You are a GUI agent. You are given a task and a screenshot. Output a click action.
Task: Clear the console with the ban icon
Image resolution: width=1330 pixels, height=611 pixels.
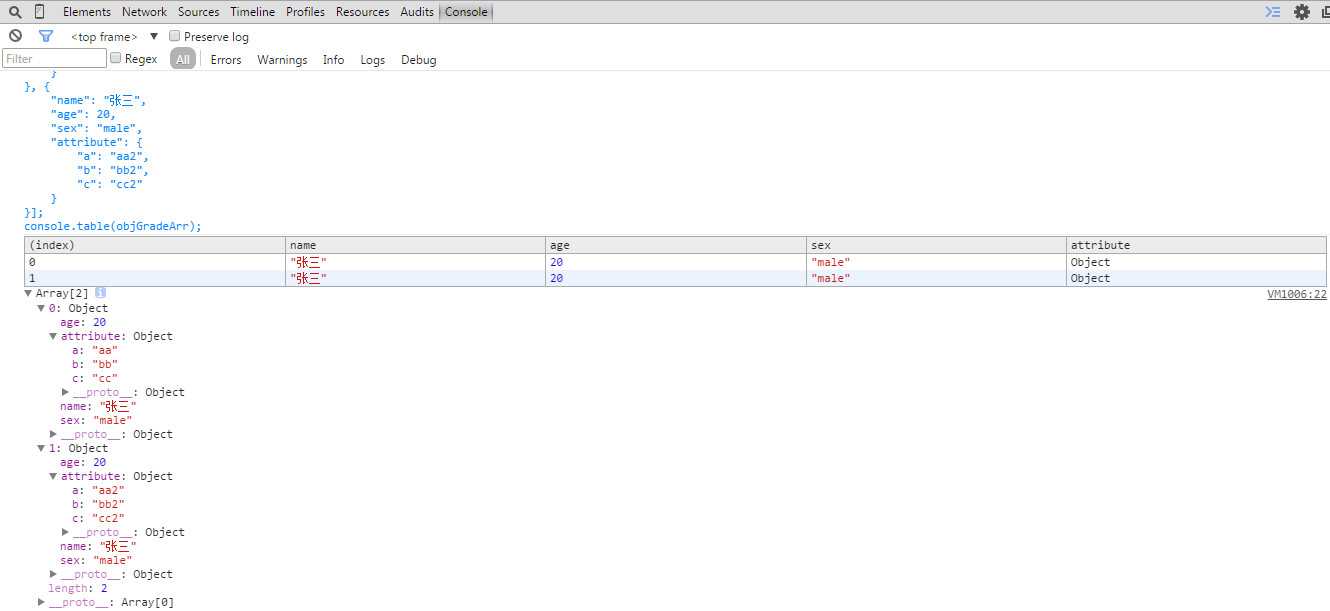pyautogui.click(x=15, y=36)
